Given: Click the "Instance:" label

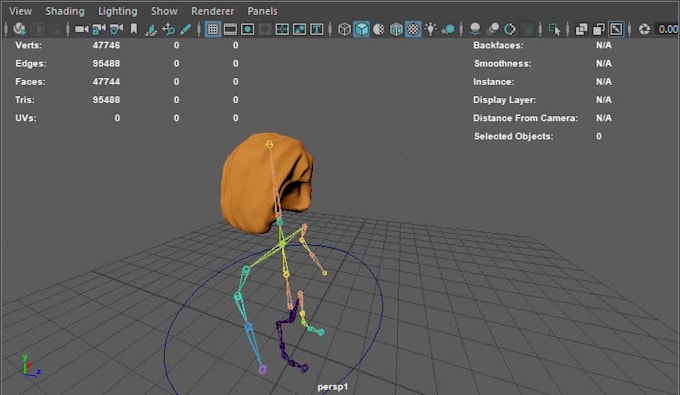Looking at the screenshot, I should [x=494, y=82].
